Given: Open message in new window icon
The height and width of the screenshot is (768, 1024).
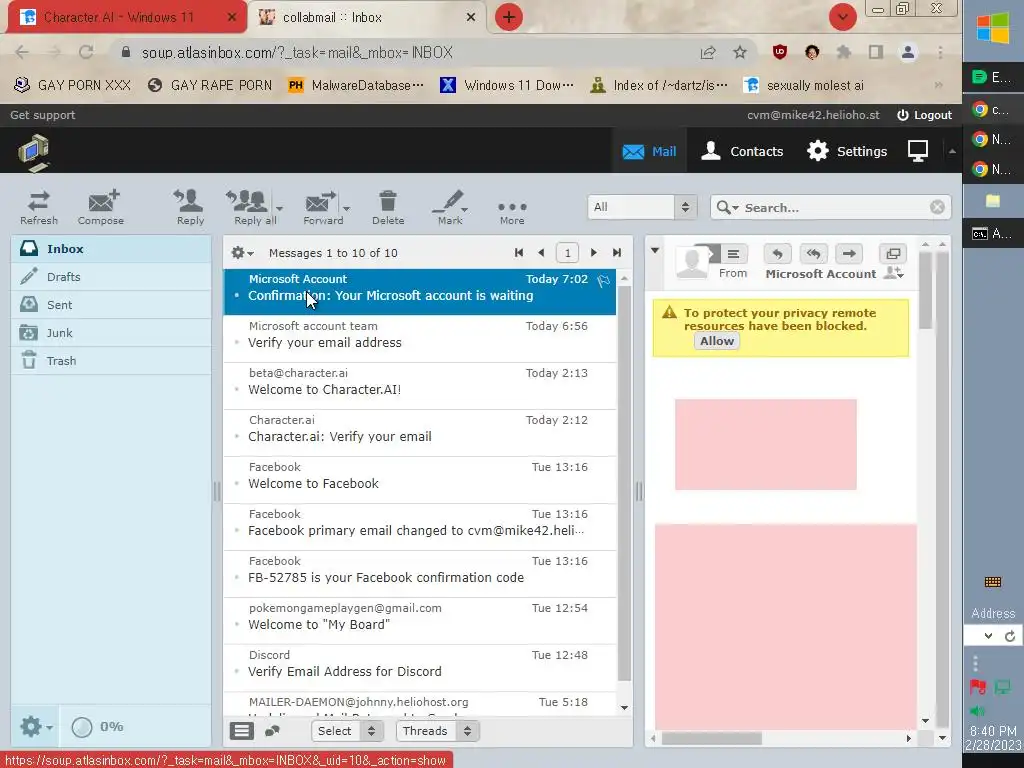Looking at the screenshot, I should (x=893, y=254).
